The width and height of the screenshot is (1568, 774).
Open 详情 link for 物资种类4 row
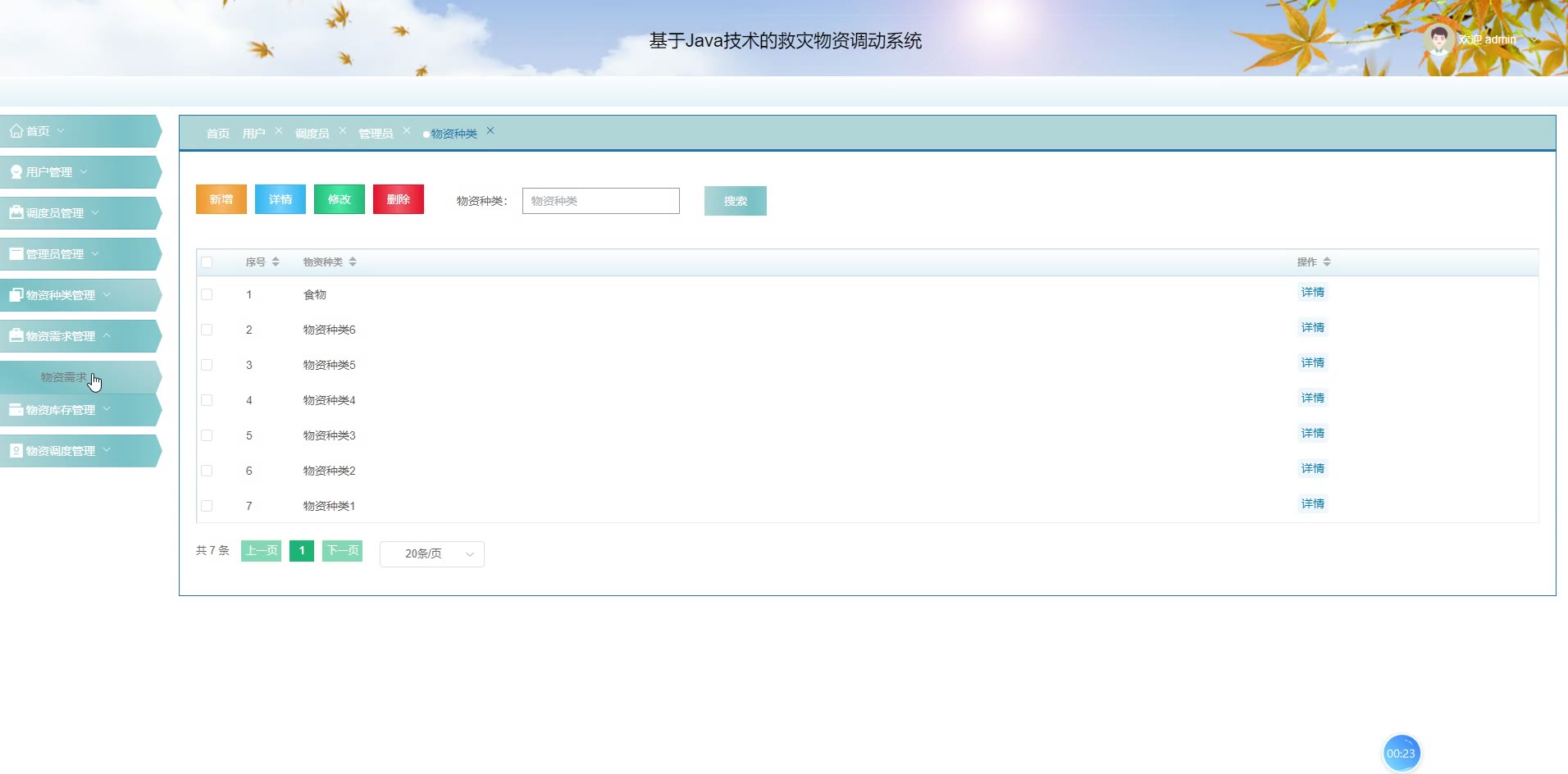click(1313, 398)
